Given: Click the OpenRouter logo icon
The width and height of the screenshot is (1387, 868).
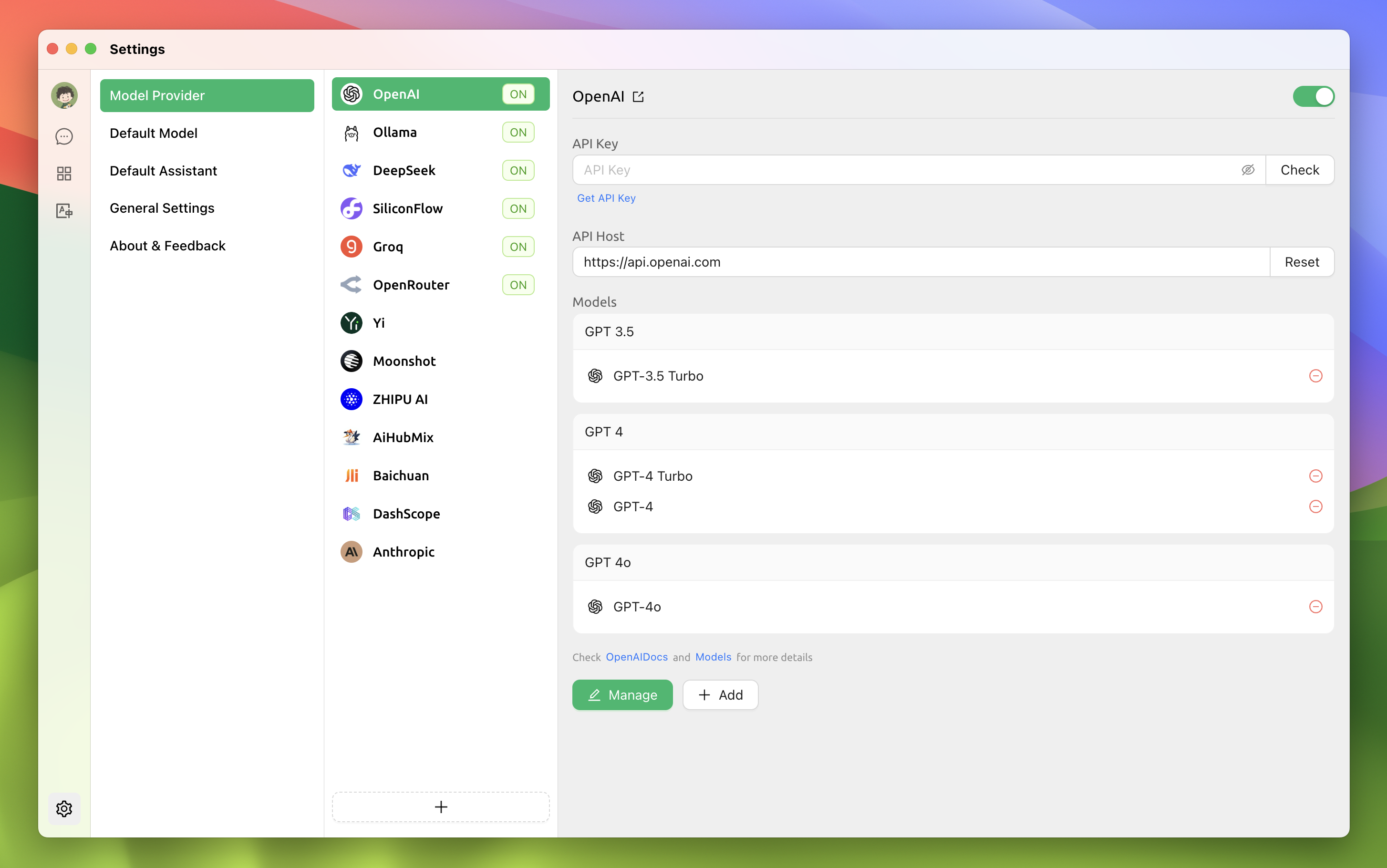Looking at the screenshot, I should (x=352, y=285).
